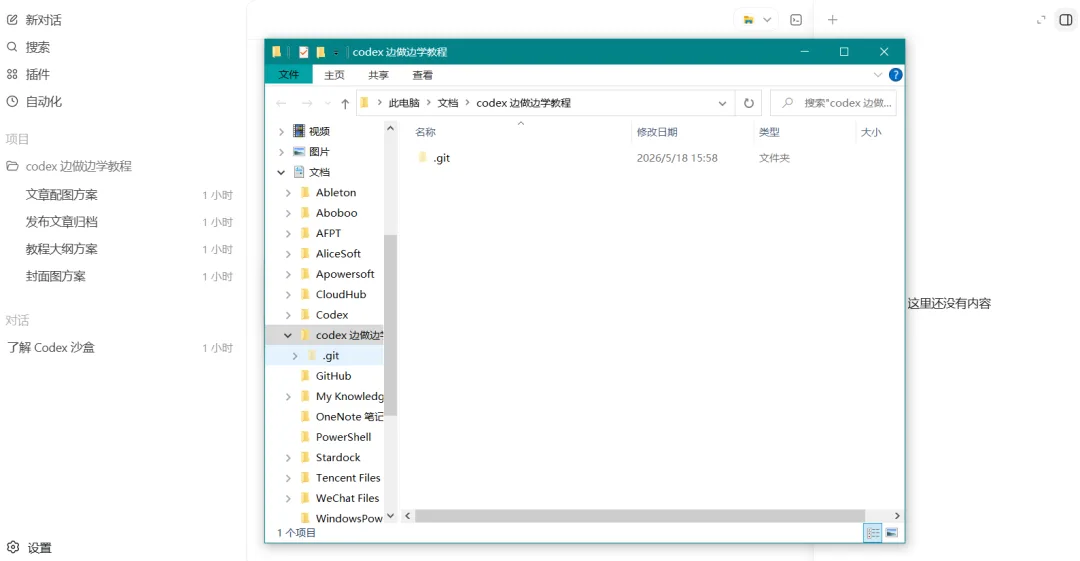Click the expand arrows icon near top right
This screenshot has width=1080, height=561.
pos(1041,20)
